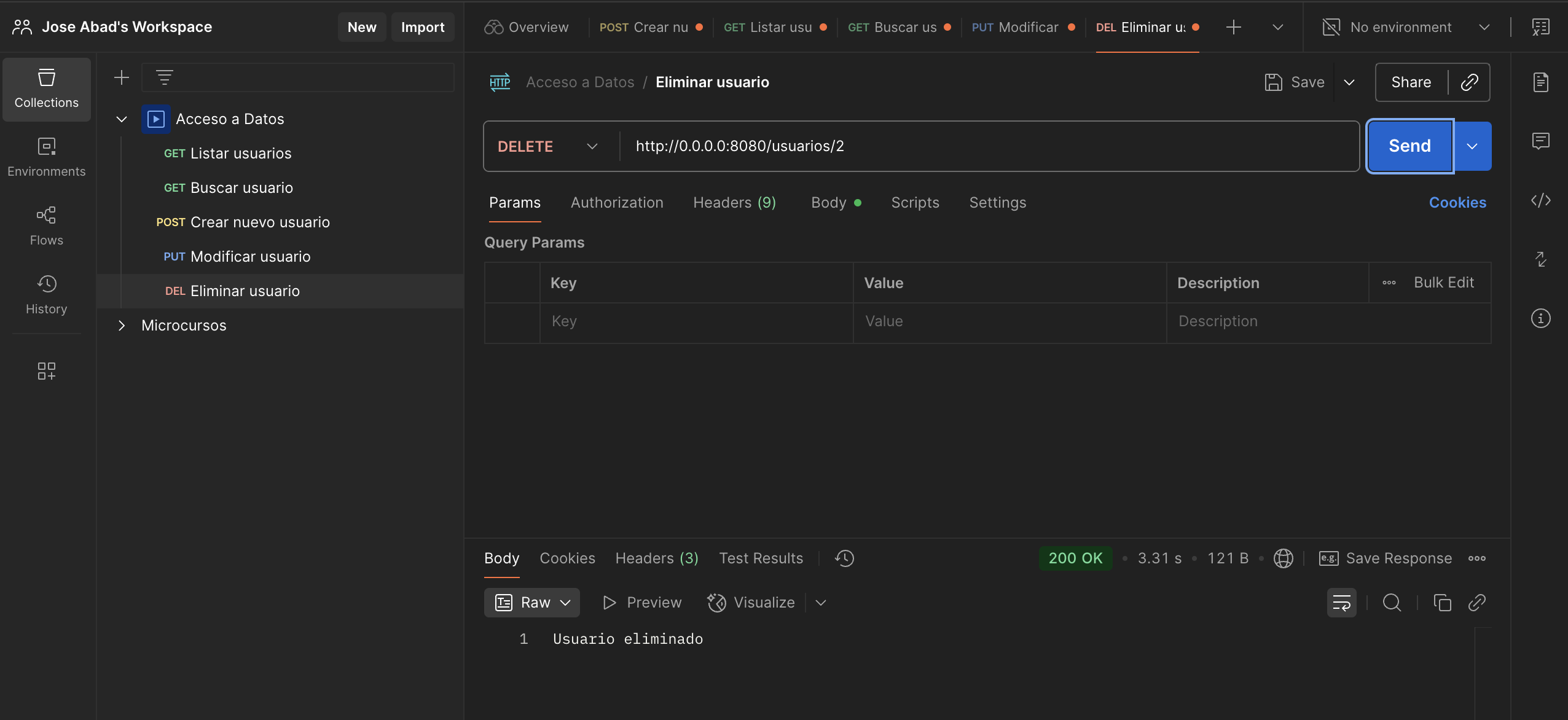Viewport: 1568px width, 720px height.
Task: Switch to the response Headers (3) tab
Action: (x=657, y=558)
